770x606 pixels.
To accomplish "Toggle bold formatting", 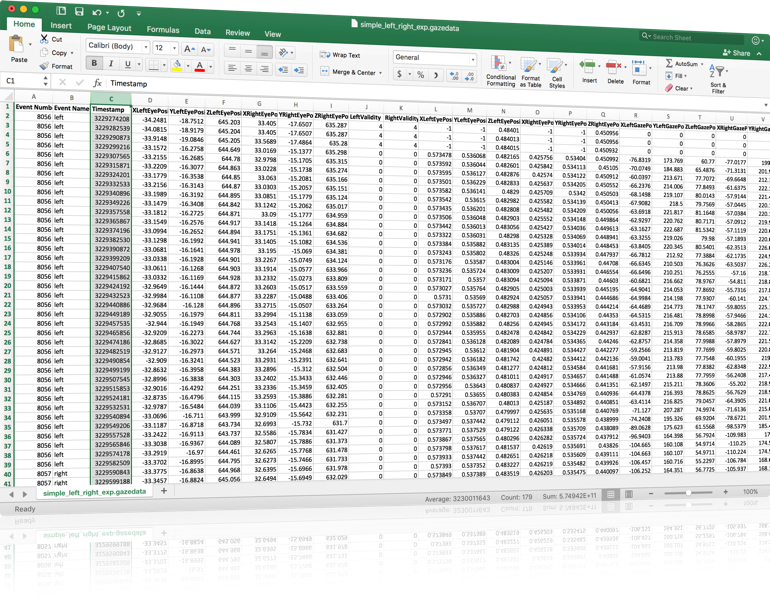I will tap(96, 64).
